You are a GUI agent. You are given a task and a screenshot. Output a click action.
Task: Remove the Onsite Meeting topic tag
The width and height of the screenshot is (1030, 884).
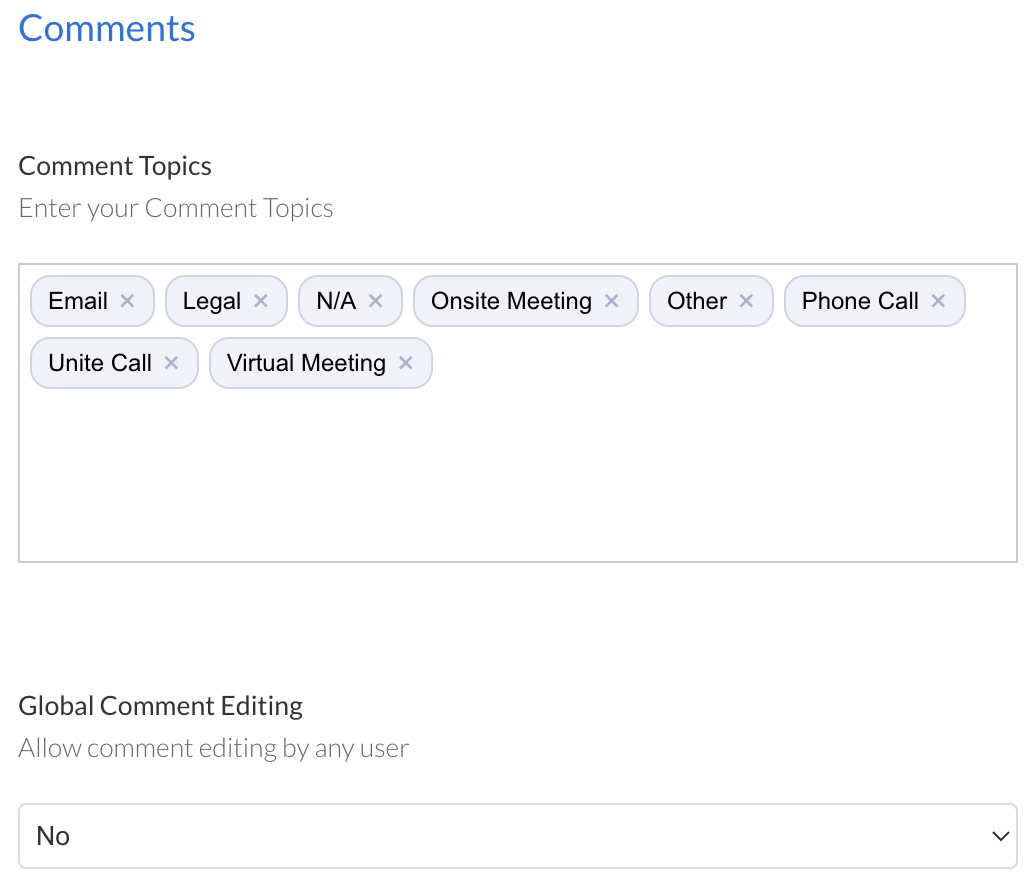[612, 300]
